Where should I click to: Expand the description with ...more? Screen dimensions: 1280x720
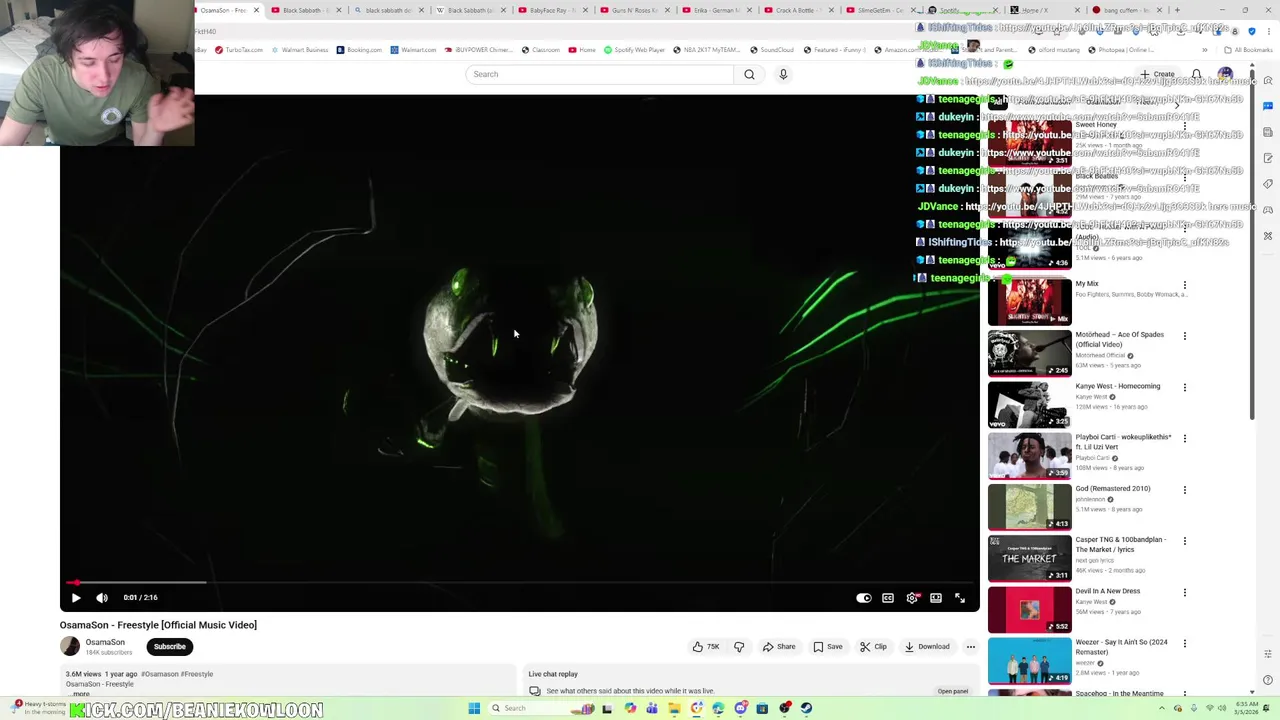point(81,694)
